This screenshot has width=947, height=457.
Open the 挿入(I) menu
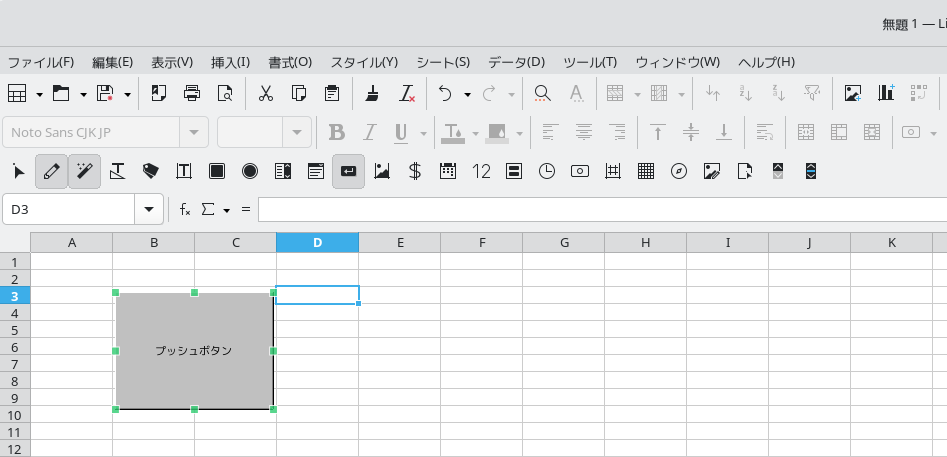tap(230, 62)
